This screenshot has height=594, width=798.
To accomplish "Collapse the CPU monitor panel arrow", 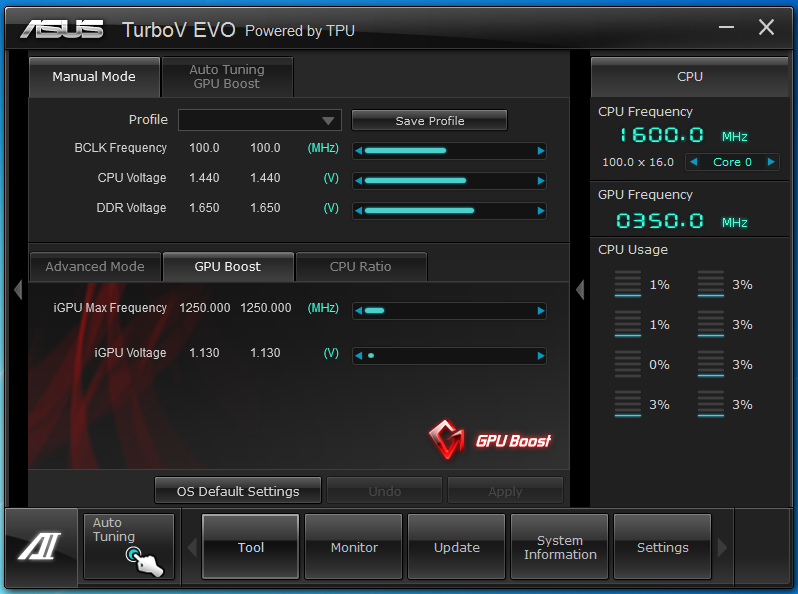I will pos(580,290).
